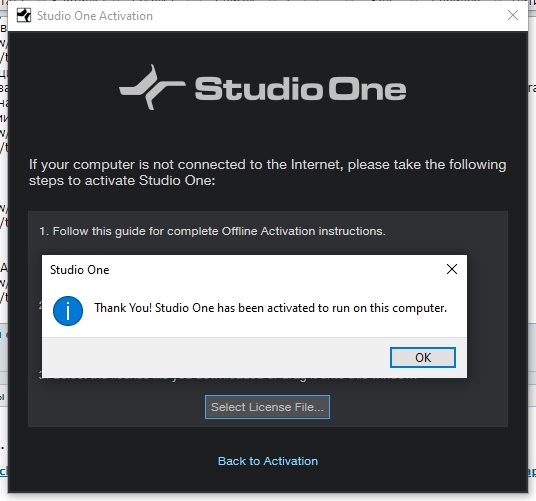Click hidden step 3 text below dialog

228,377
